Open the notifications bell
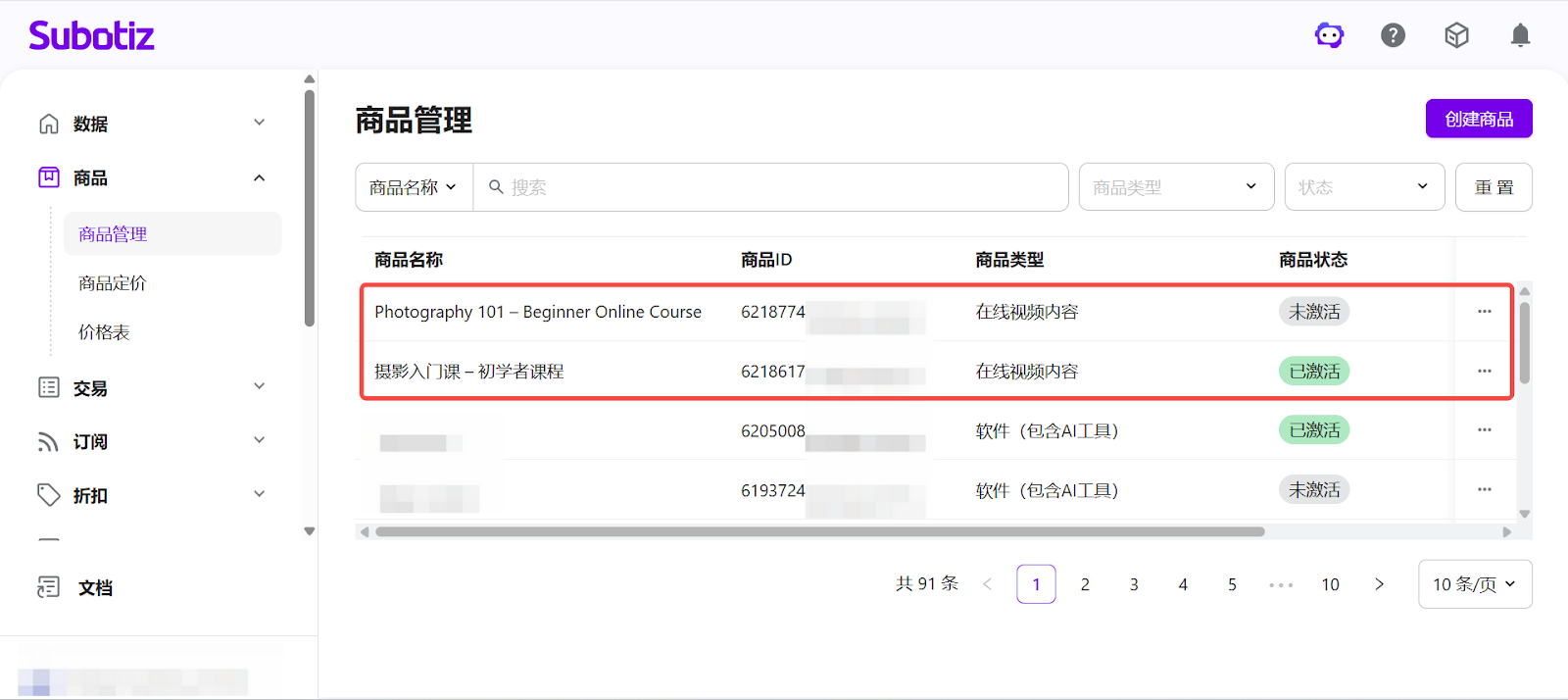 click(x=1520, y=36)
